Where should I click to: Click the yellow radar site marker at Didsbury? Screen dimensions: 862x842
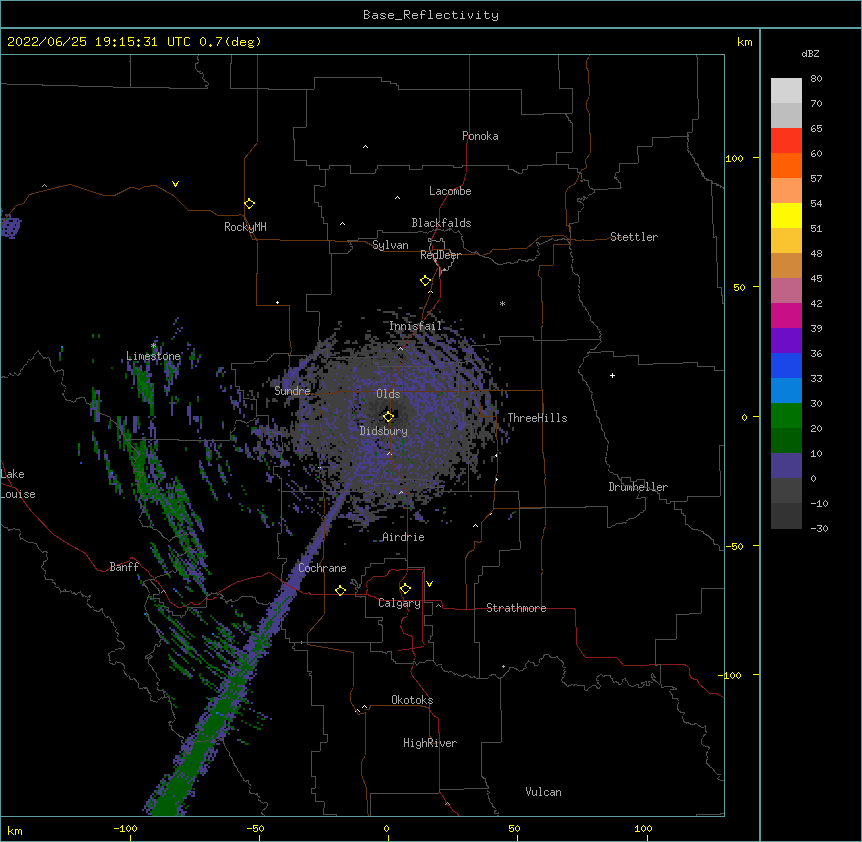pos(388,416)
